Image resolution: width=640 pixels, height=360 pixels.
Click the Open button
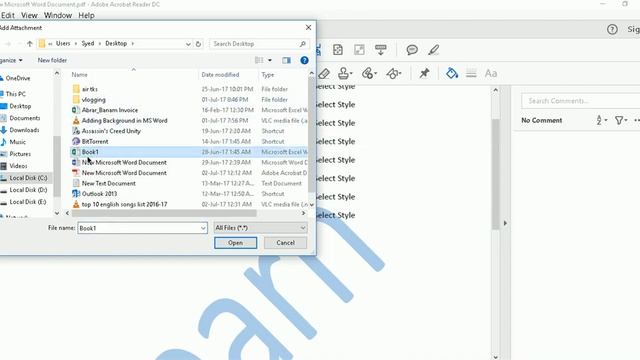(x=236, y=243)
